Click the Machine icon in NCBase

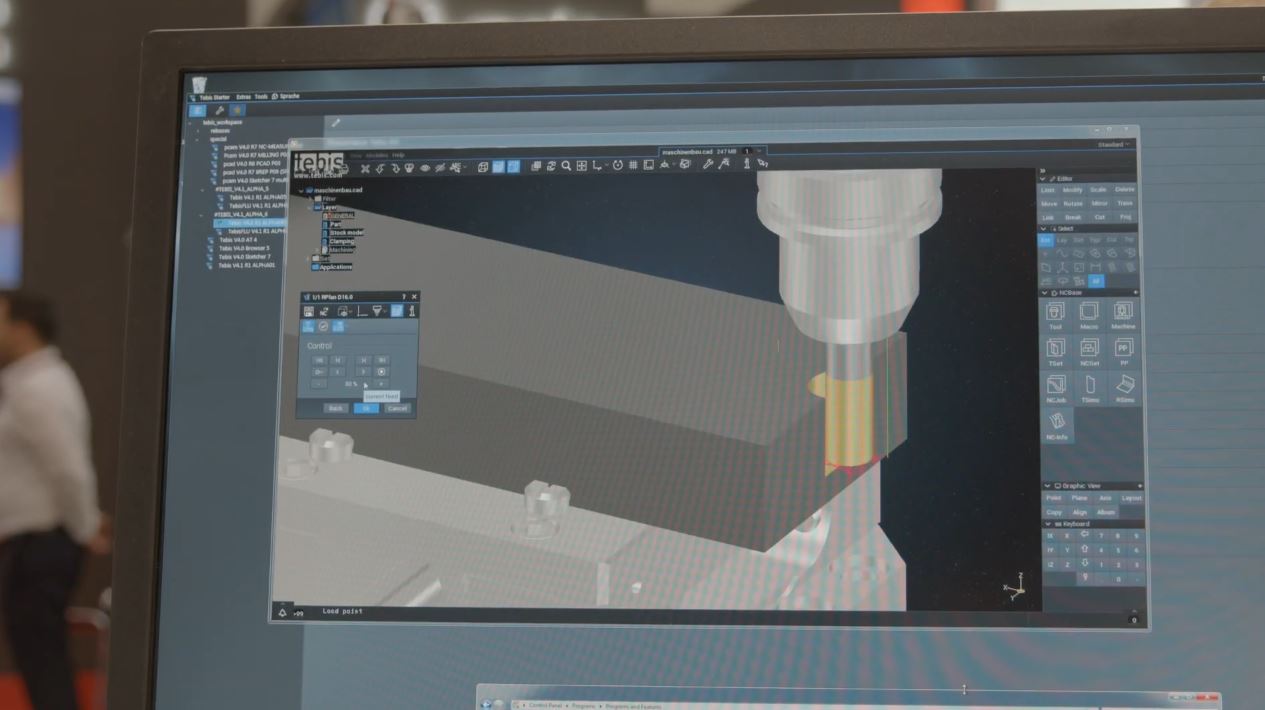tap(1122, 315)
